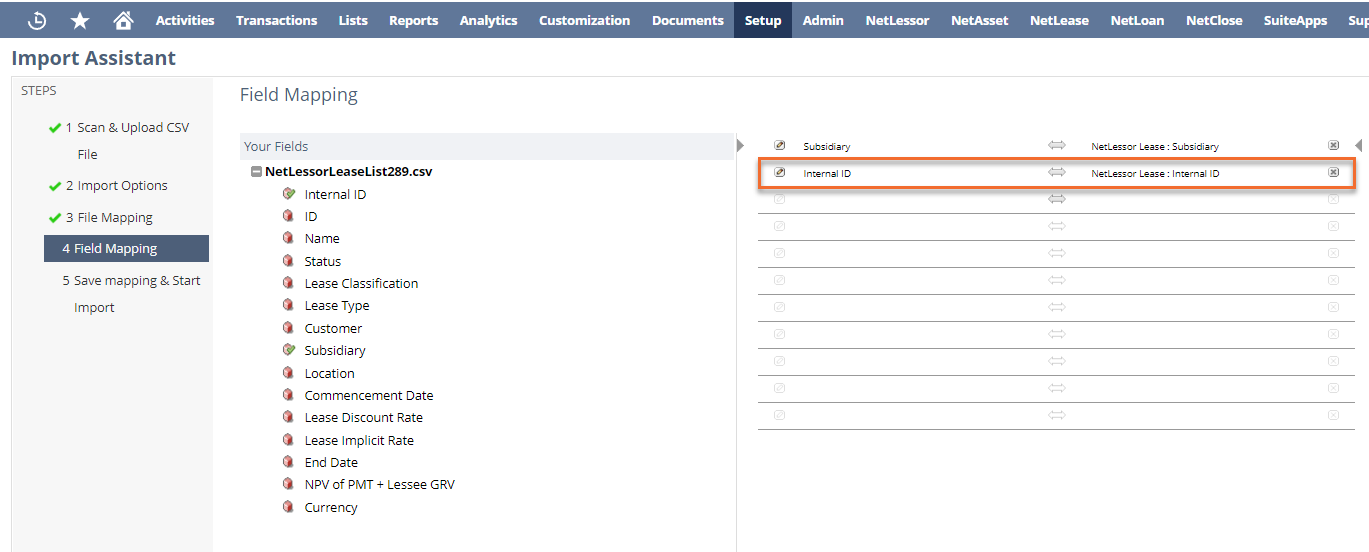Select the Lease Classification field
Screen dimensions: 1369x552
coord(361,284)
